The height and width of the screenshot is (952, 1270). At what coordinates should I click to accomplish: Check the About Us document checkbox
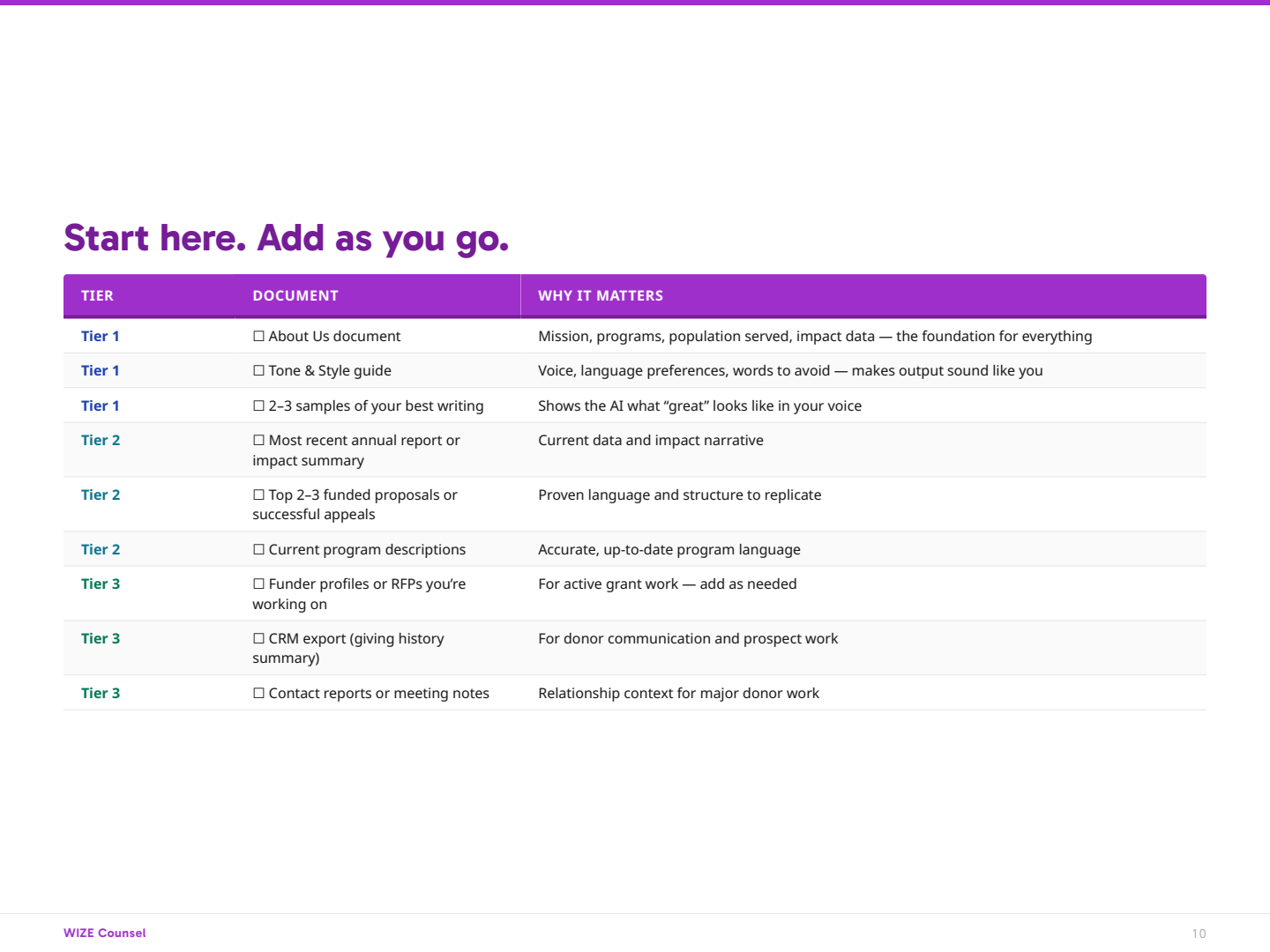(258, 336)
